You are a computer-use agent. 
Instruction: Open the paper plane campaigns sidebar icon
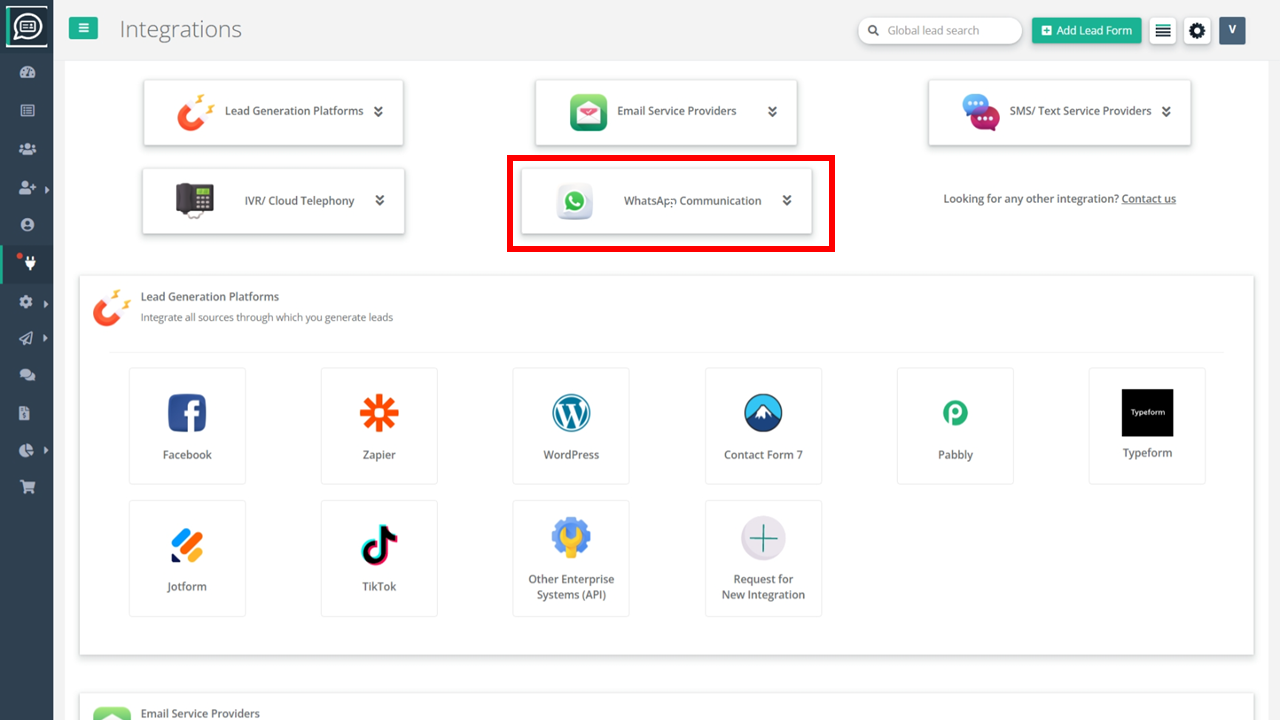(x=27, y=339)
